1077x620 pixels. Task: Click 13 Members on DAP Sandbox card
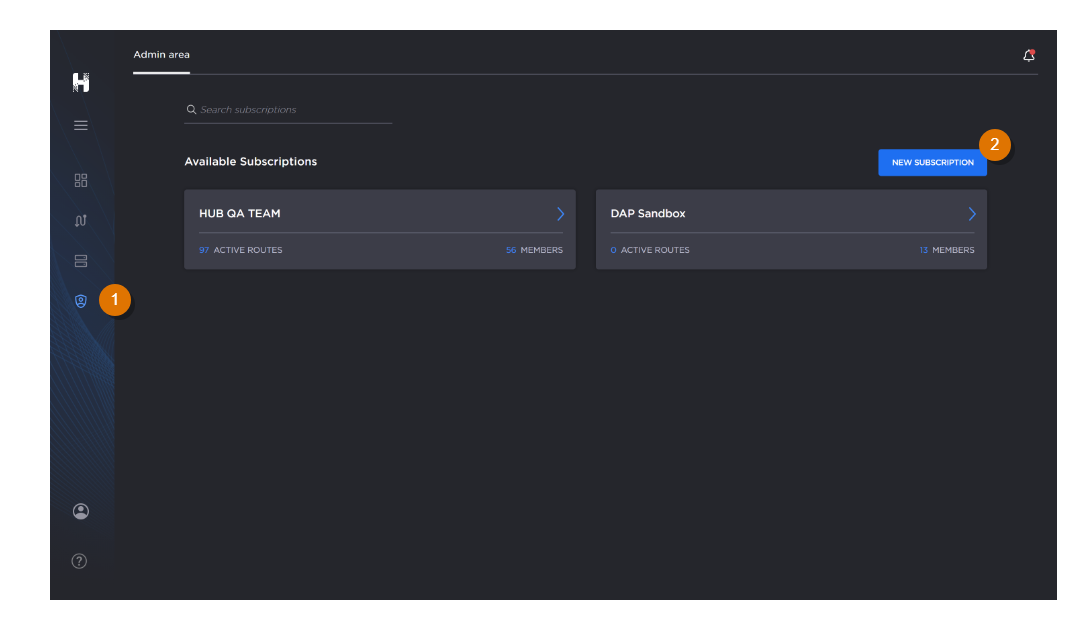pos(947,250)
